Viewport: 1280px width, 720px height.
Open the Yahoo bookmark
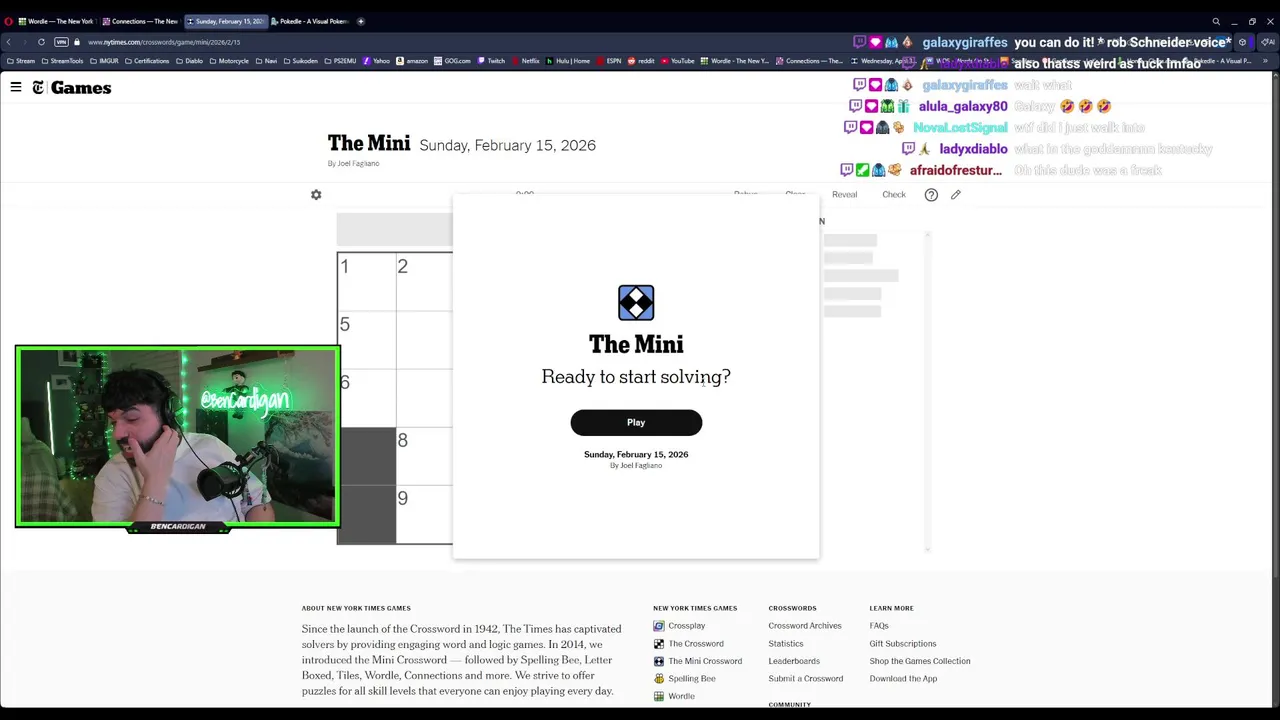(x=376, y=61)
